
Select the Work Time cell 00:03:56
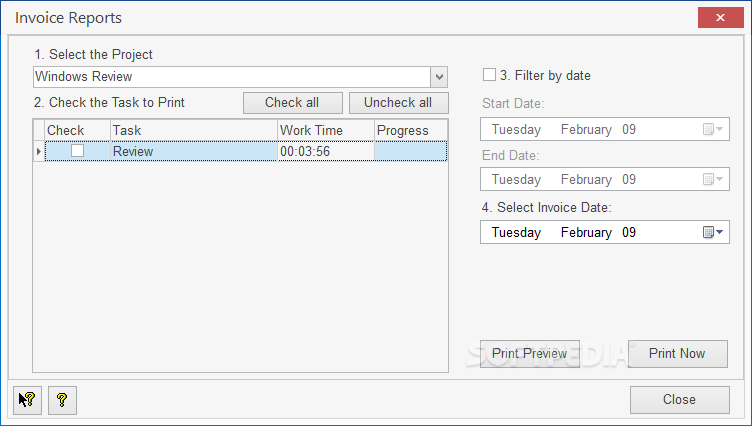click(325, 151)
